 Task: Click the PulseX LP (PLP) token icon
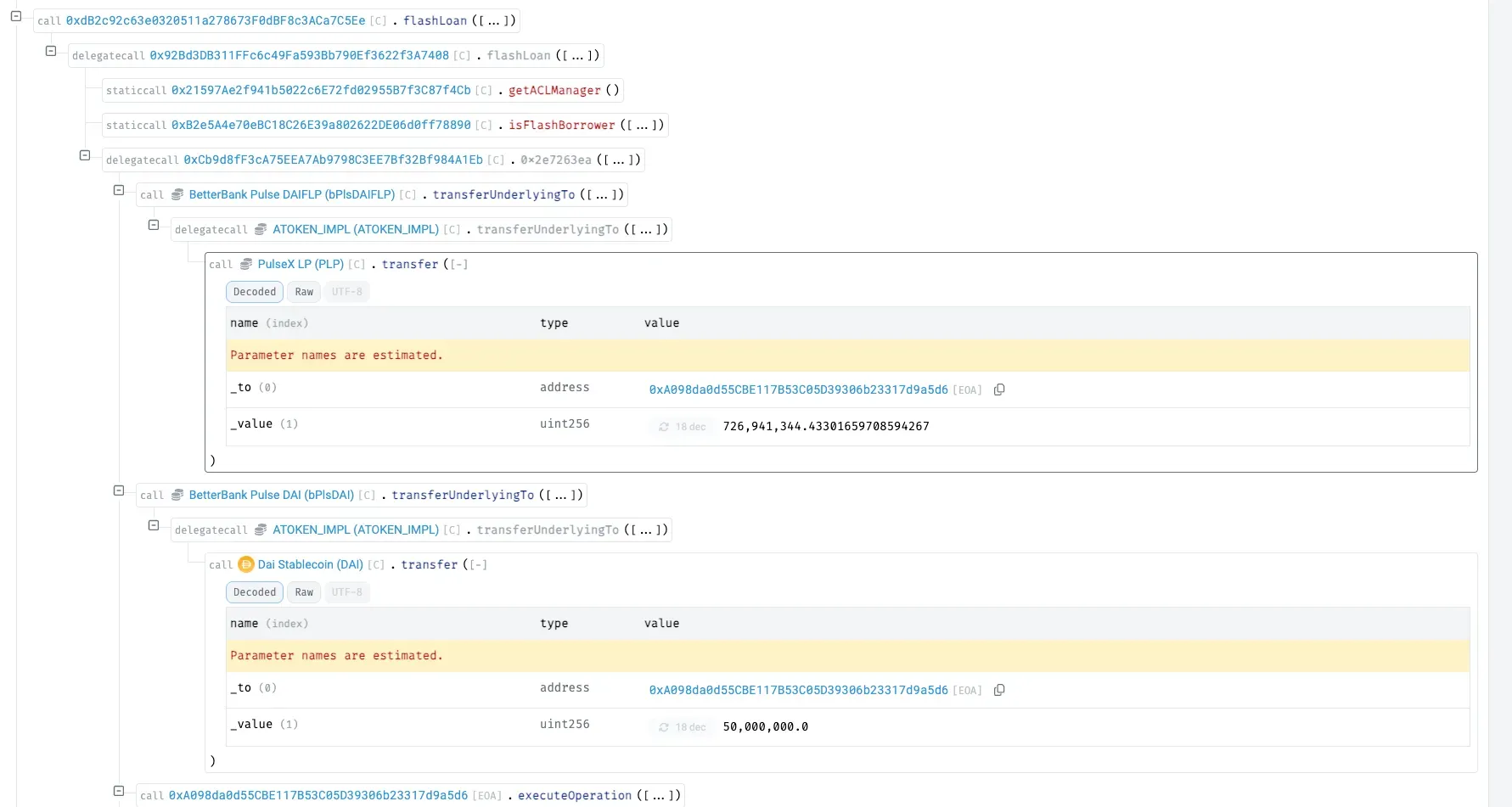(x=245, y=264)
